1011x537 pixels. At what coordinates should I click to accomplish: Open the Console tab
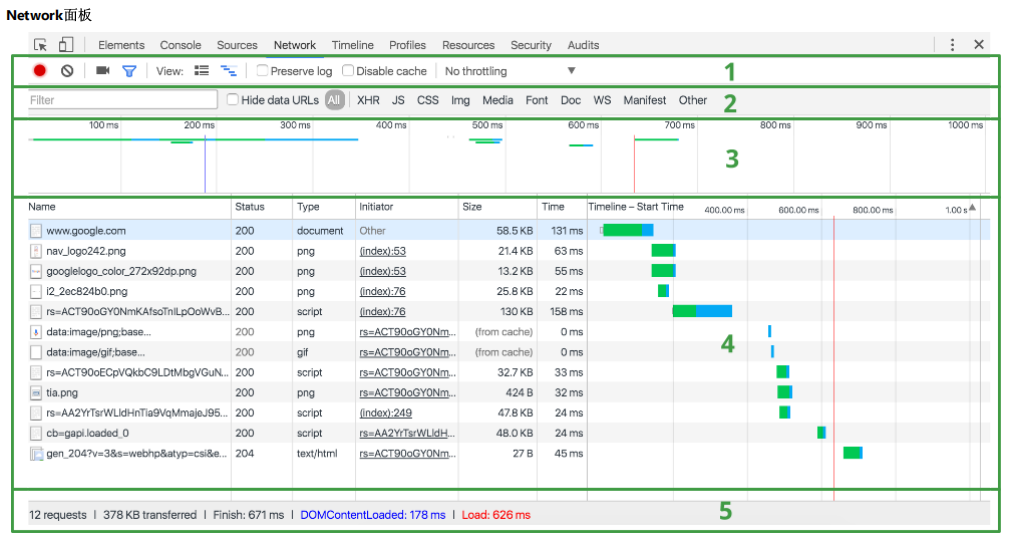[181, 45]
